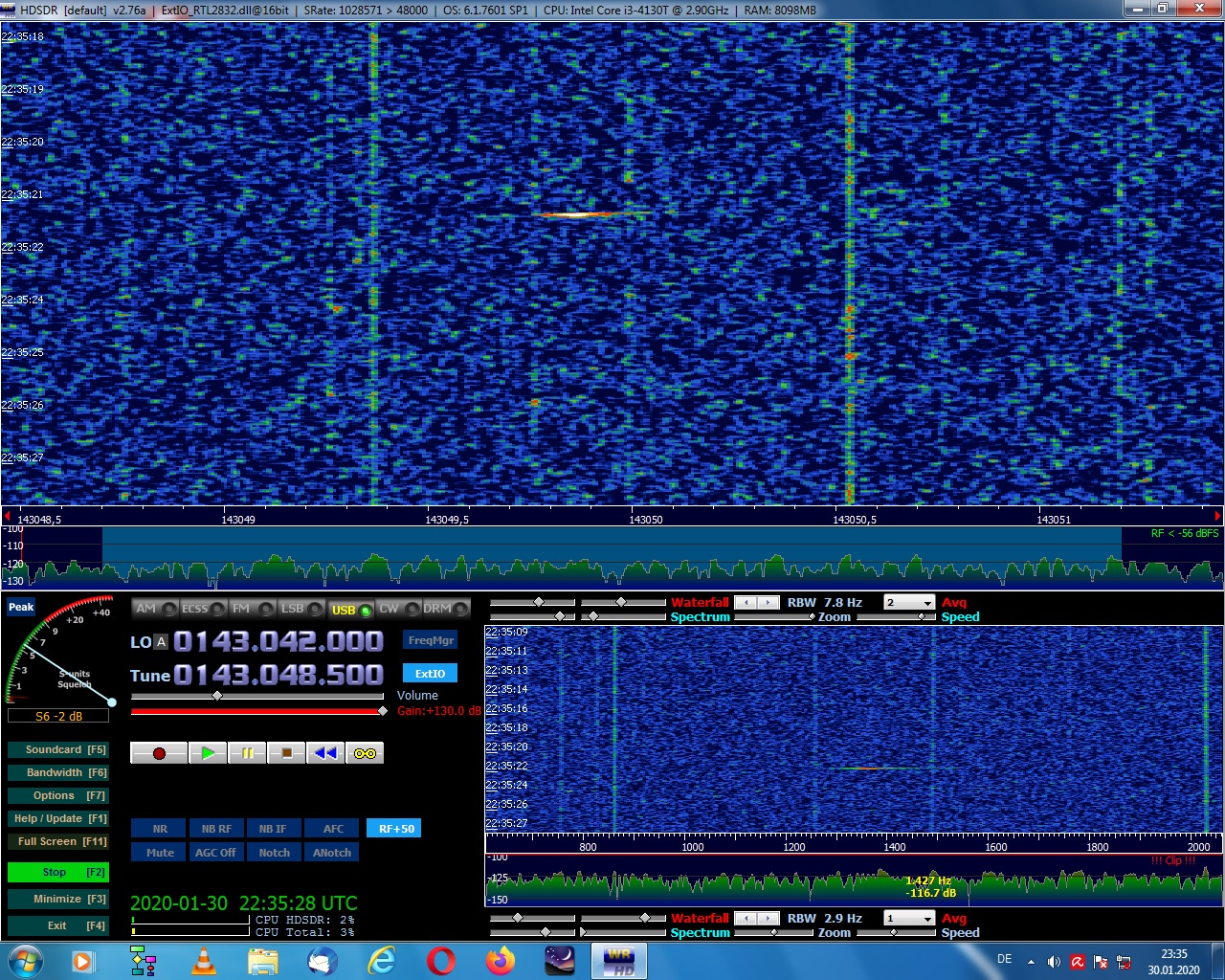
Task: Open Windows Explorer folder from taskbar
Action: tap(263, 961)
